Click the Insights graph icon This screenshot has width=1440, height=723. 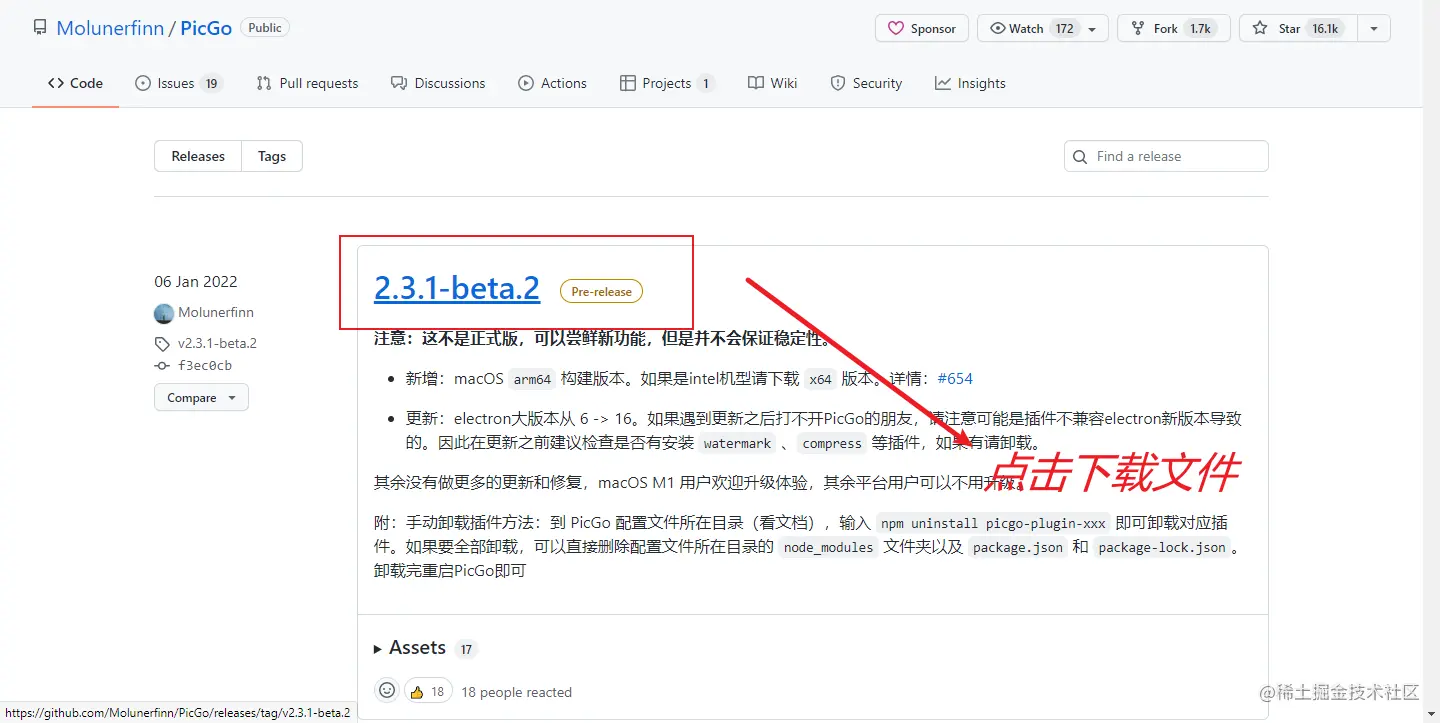click(x=943, y=83)
